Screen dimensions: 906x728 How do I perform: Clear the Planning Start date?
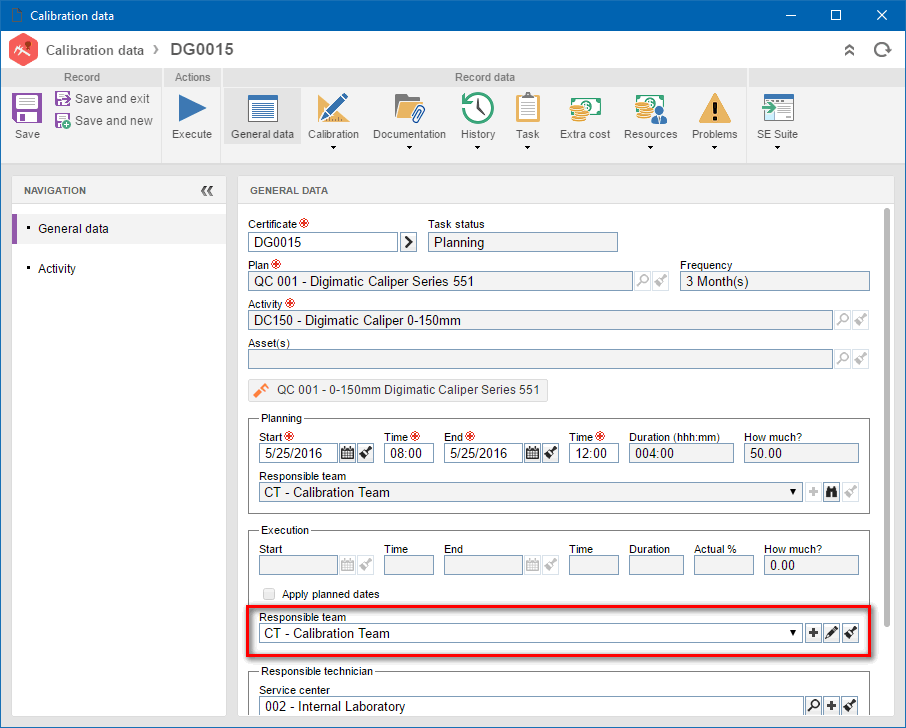(365, 453)
